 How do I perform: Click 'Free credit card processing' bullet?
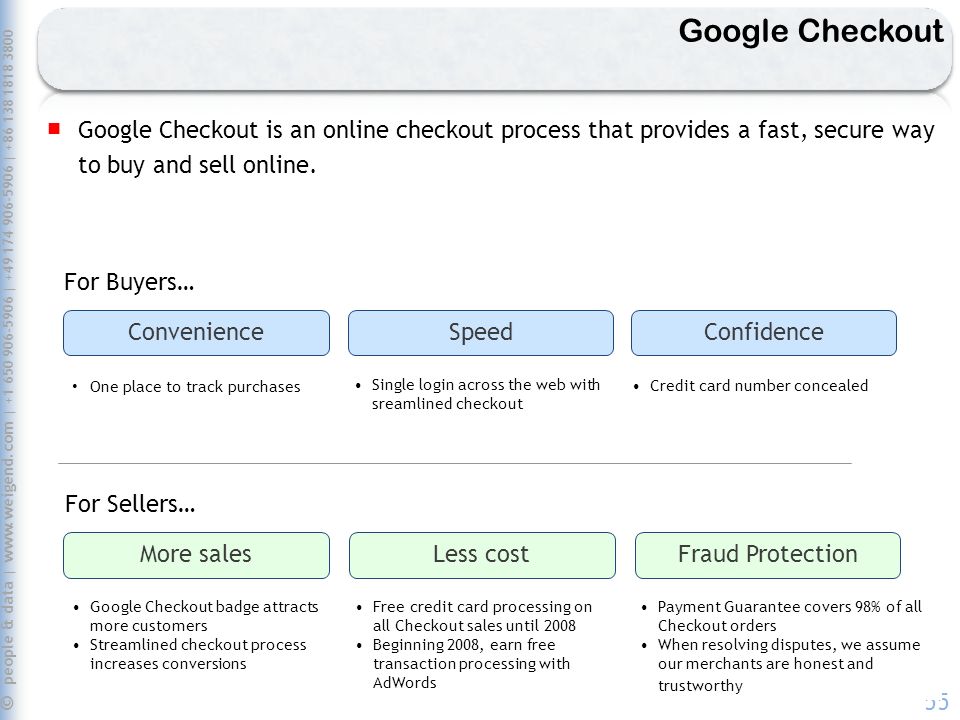pyautogui.click(x=482, y=616)
